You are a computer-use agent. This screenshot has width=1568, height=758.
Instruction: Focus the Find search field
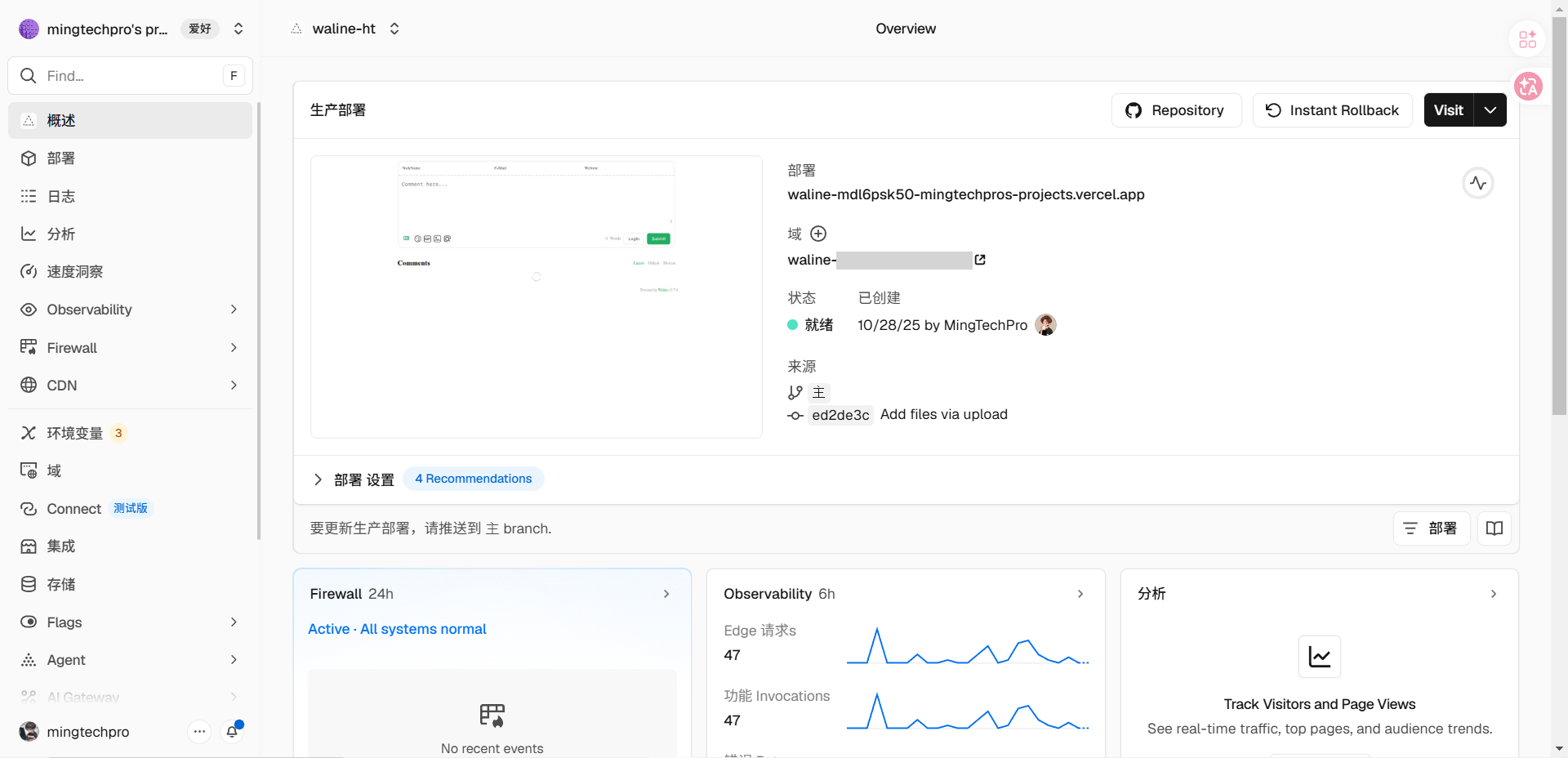coord(131,76)
